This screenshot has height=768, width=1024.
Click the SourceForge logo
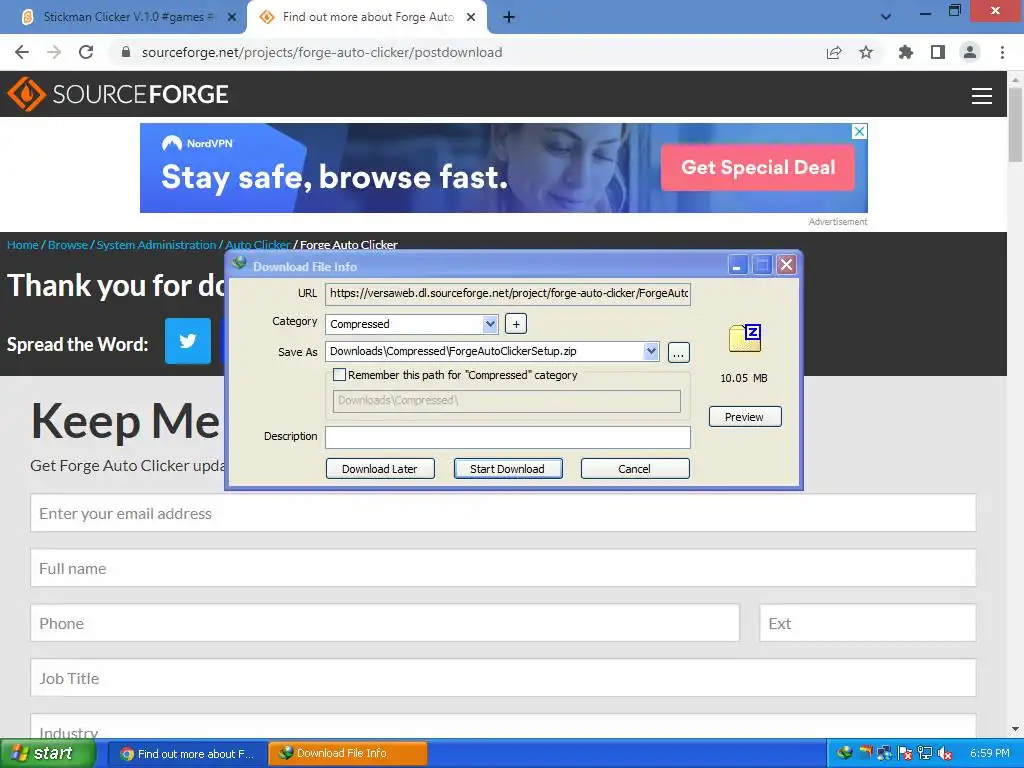[x=118, y=94]
